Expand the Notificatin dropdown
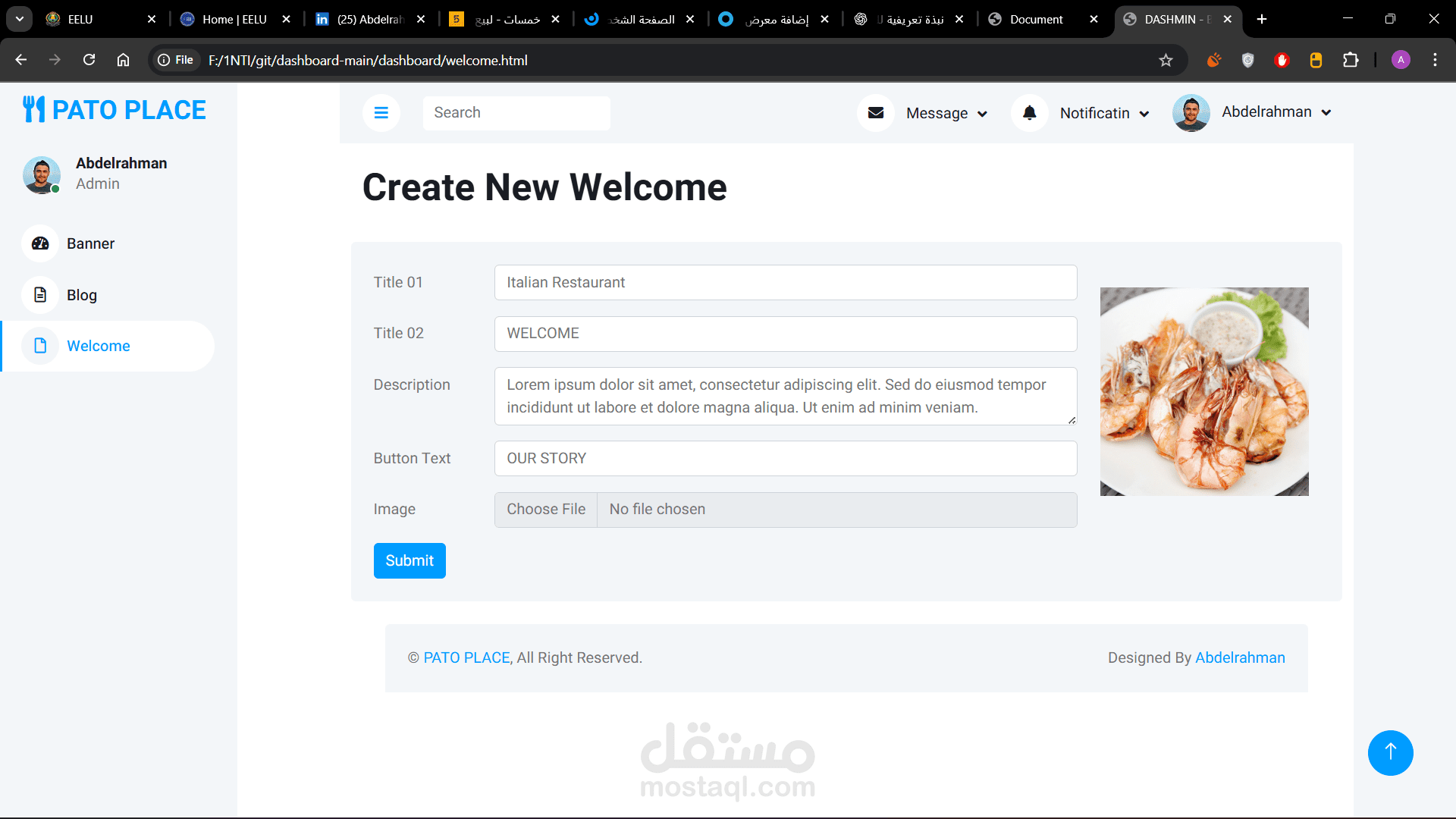The height and width of the screenshot is (819, 1456). pos(1104,113)
